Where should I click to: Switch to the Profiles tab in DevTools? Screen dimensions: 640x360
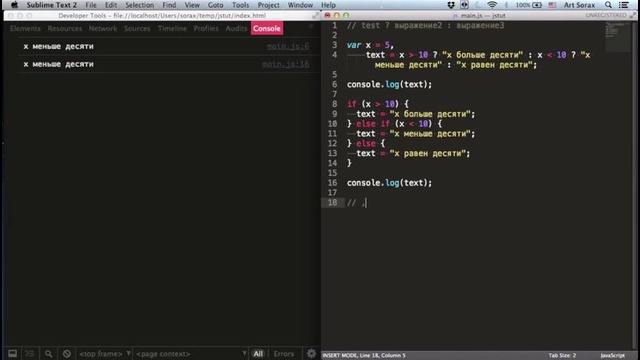click(x=206, y=28)
